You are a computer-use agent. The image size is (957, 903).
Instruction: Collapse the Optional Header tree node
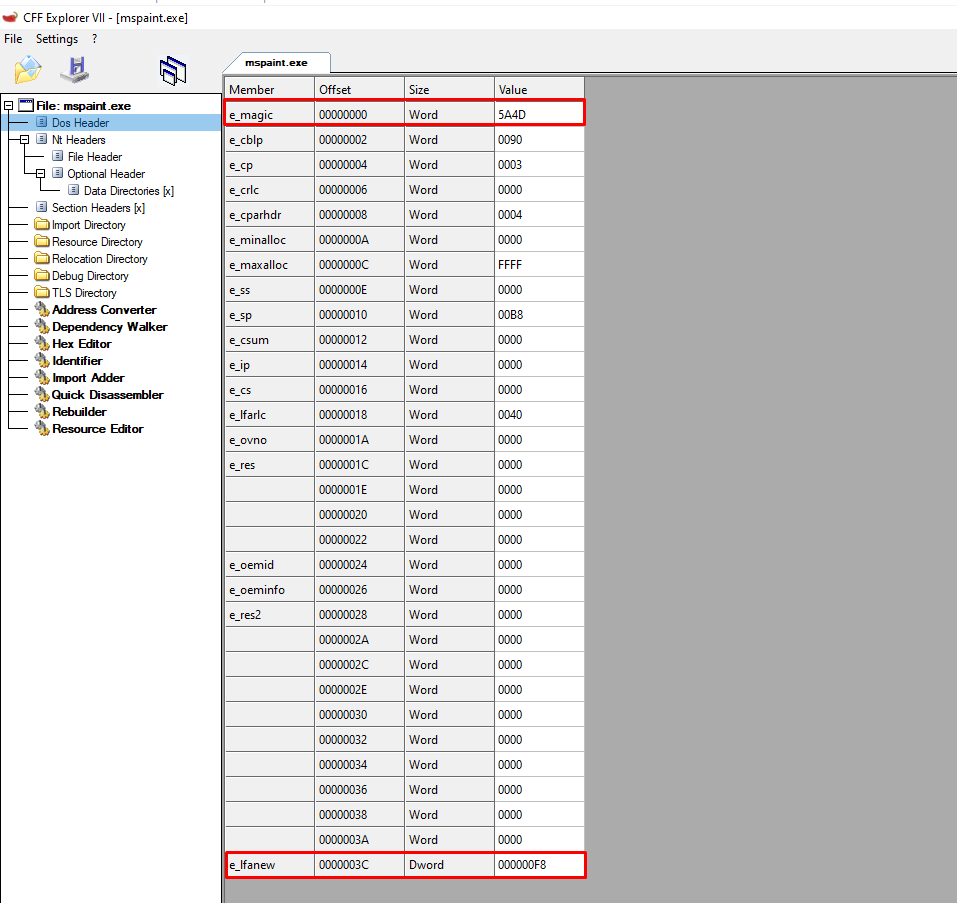coord(40,174)
